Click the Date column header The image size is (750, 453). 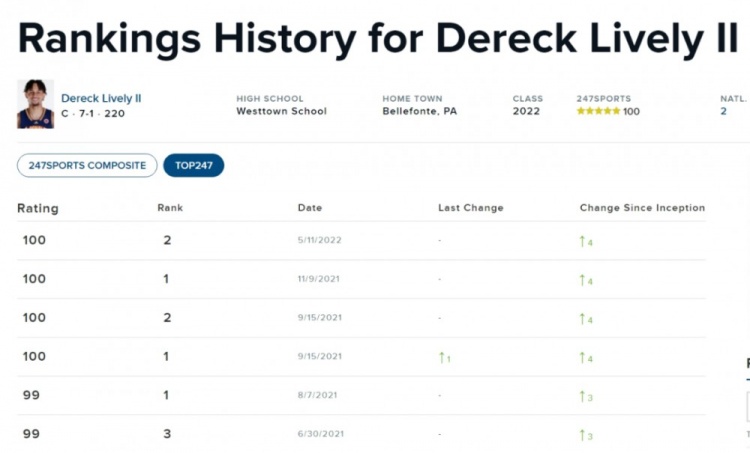[x=310, y=208]
